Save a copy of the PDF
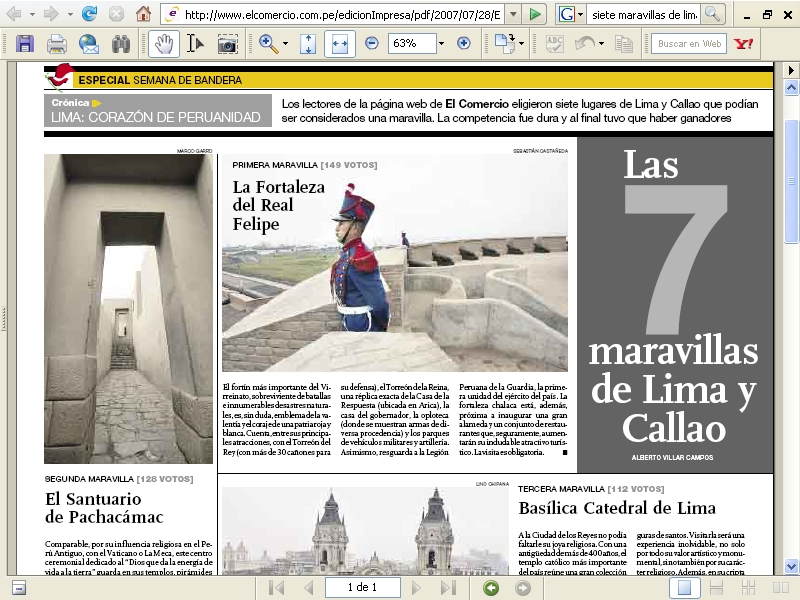This screenshot has width=800, height=600. (24, 44)
